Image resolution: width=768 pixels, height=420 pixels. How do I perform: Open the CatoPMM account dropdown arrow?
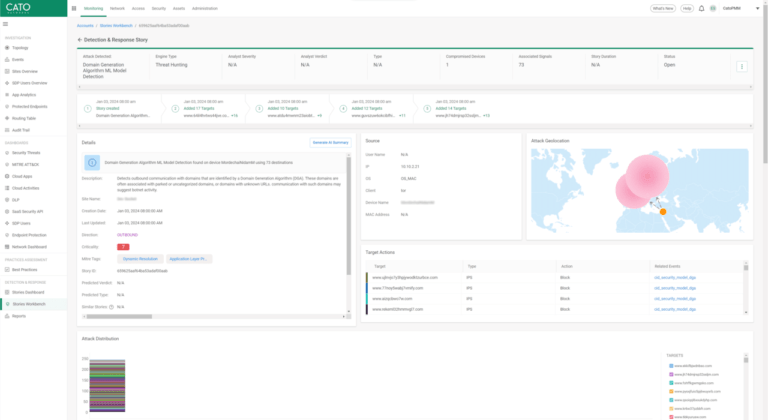coord(755,7)
